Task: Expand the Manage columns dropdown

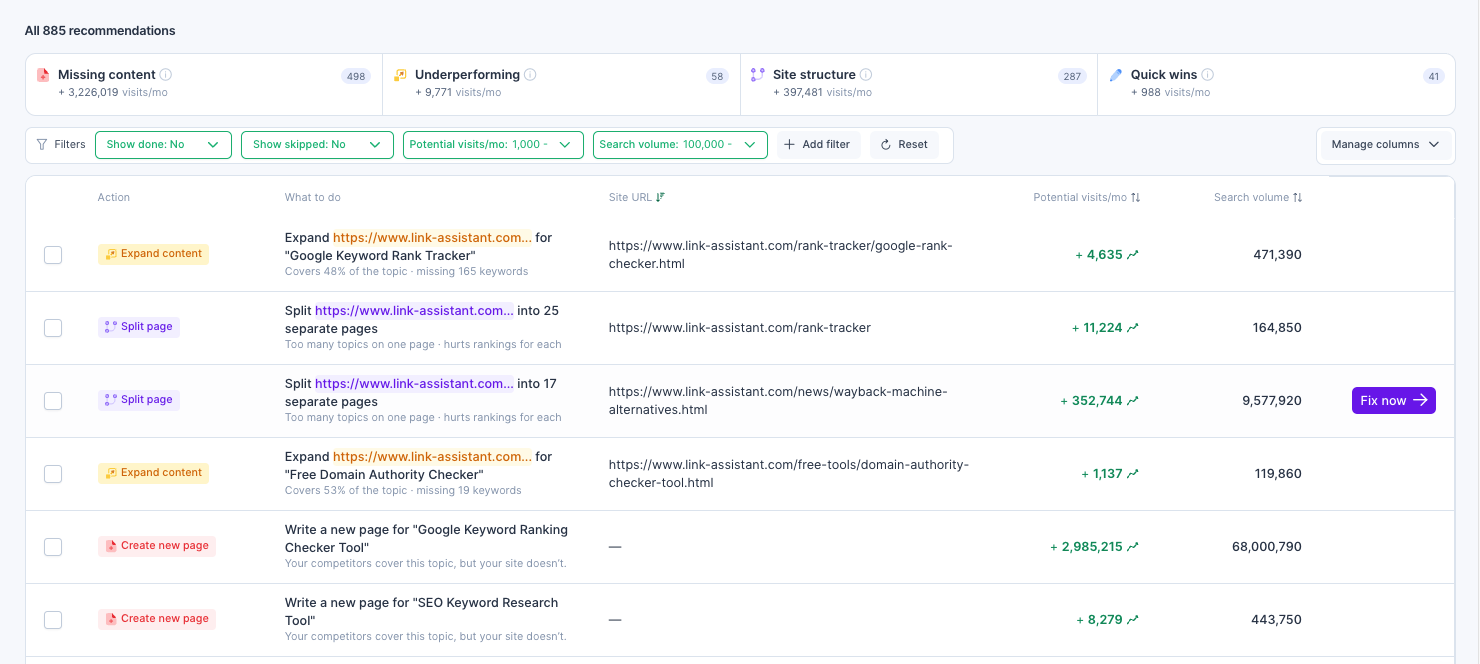Action: pos(1386,144)
